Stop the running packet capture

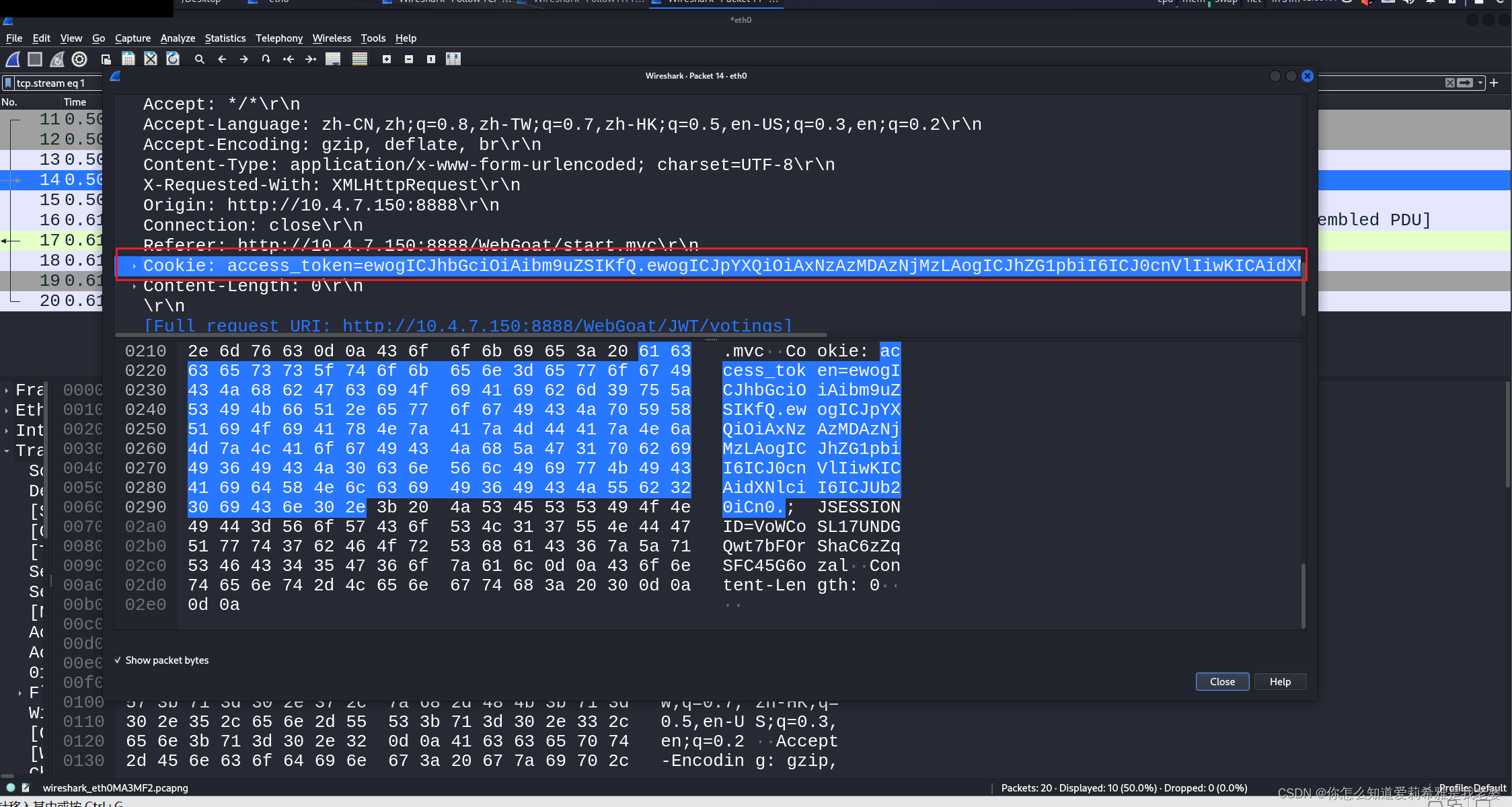(35, 59)
